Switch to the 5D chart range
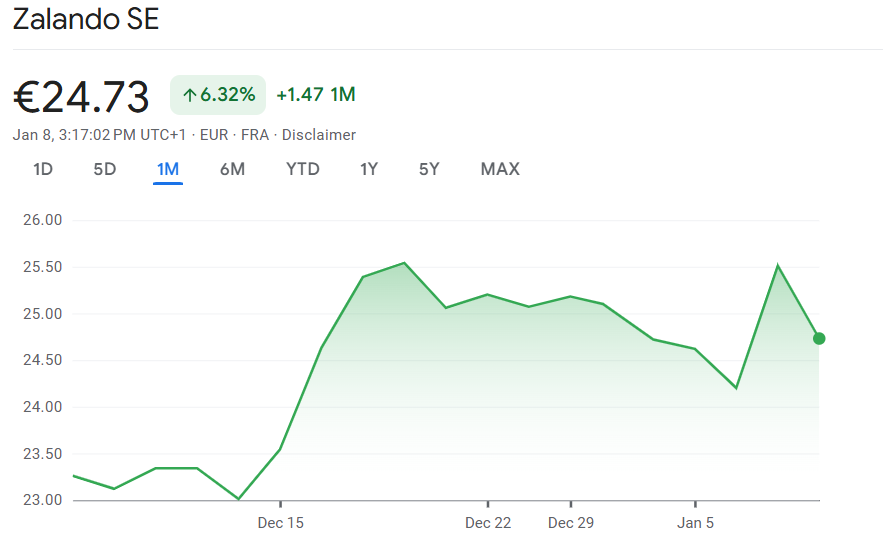Image resolution: width=883 pixels, height=543 pixels. [105, 169]
